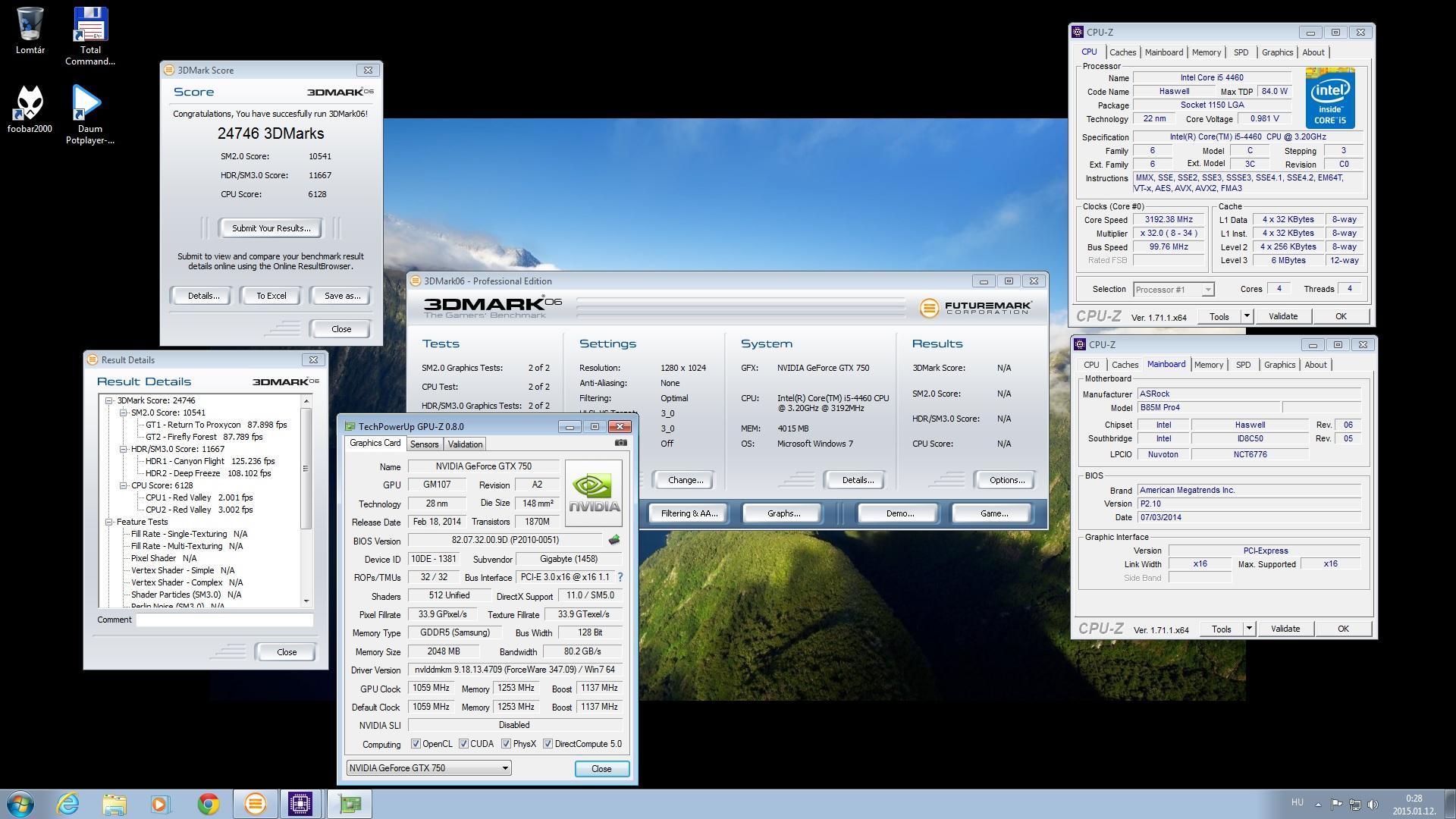Collapse SM2.0 Score tree node
The height and width of the screenshot is (819, 1456).
(123, 413)
